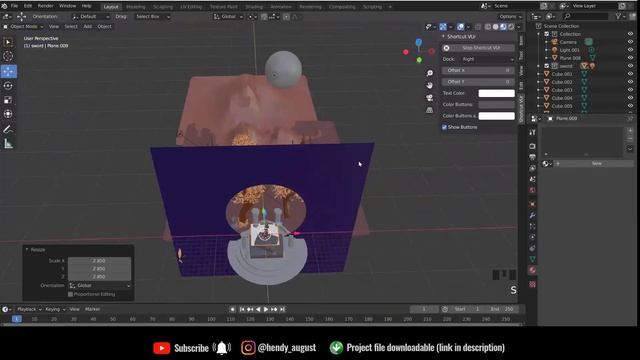Click the blue Z axis gizmo
The height and width of the screenshot is (360, 640).
tap(419, 42)
